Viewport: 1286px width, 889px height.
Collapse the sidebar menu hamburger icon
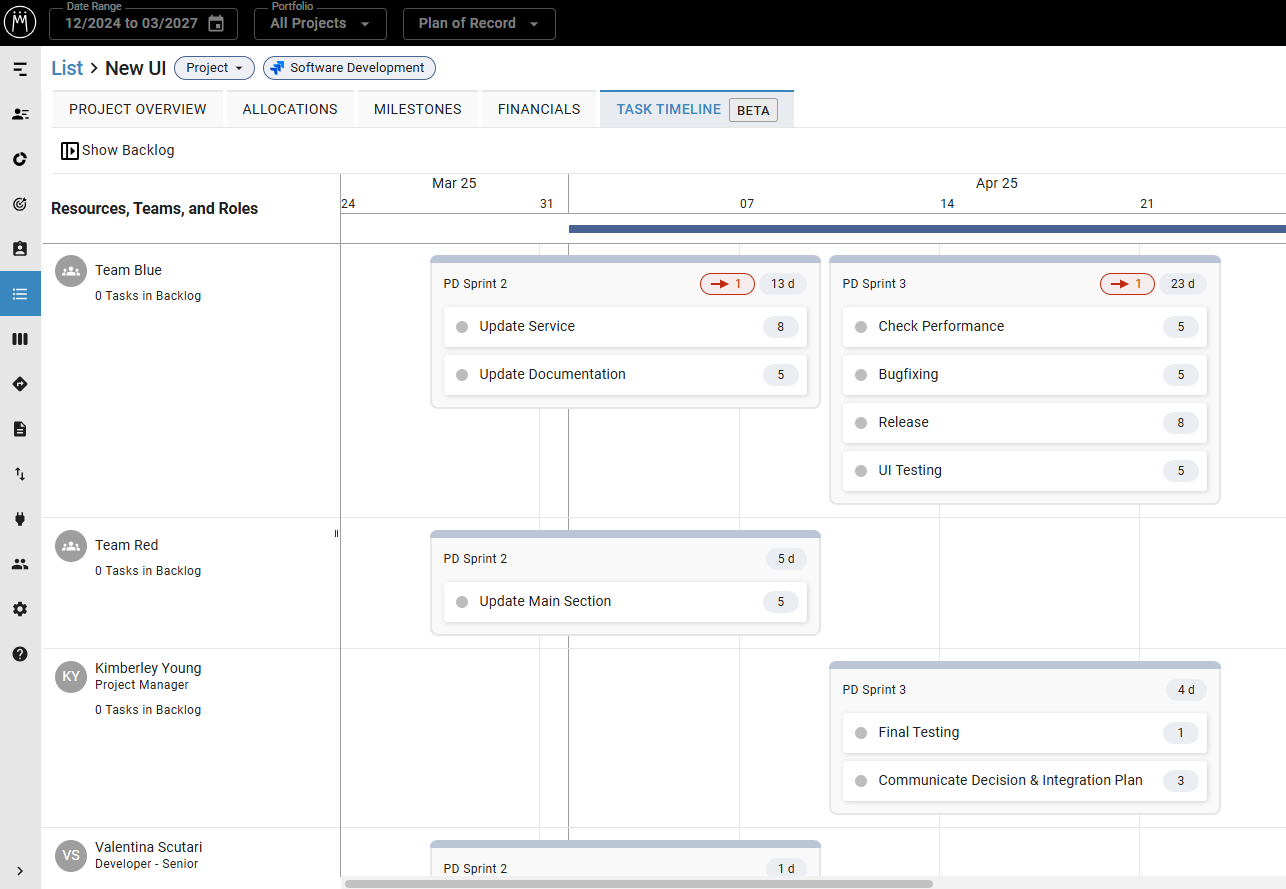point(20,69)
